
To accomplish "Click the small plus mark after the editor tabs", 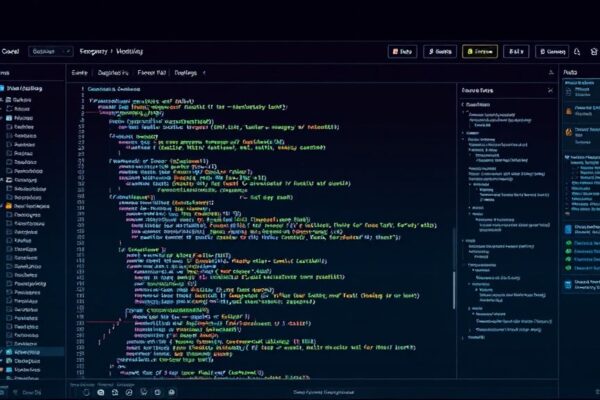I will (204, 72).
